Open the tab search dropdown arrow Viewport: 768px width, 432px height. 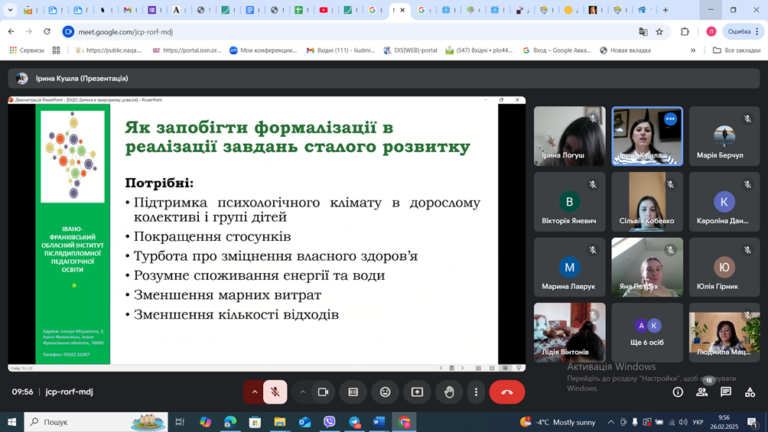click(x=10, y=10)
